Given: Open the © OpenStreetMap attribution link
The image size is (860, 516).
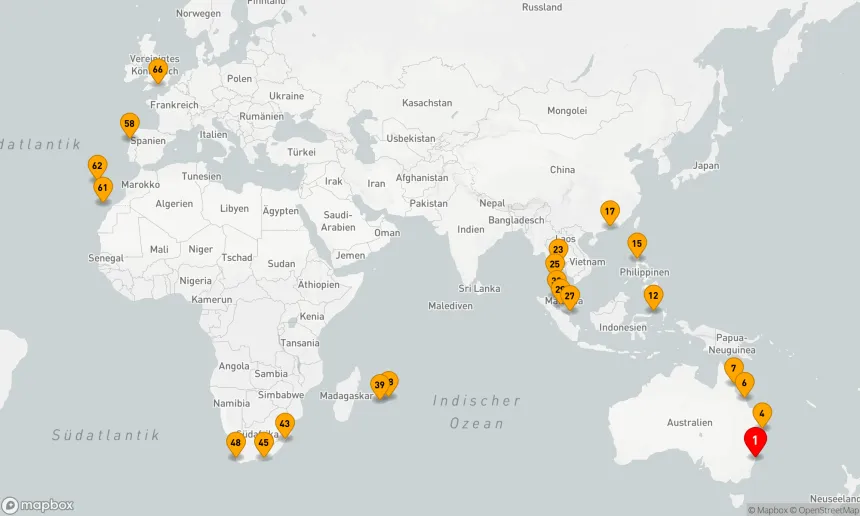Looking at the screenshot, I should click(x=824, y=510).
